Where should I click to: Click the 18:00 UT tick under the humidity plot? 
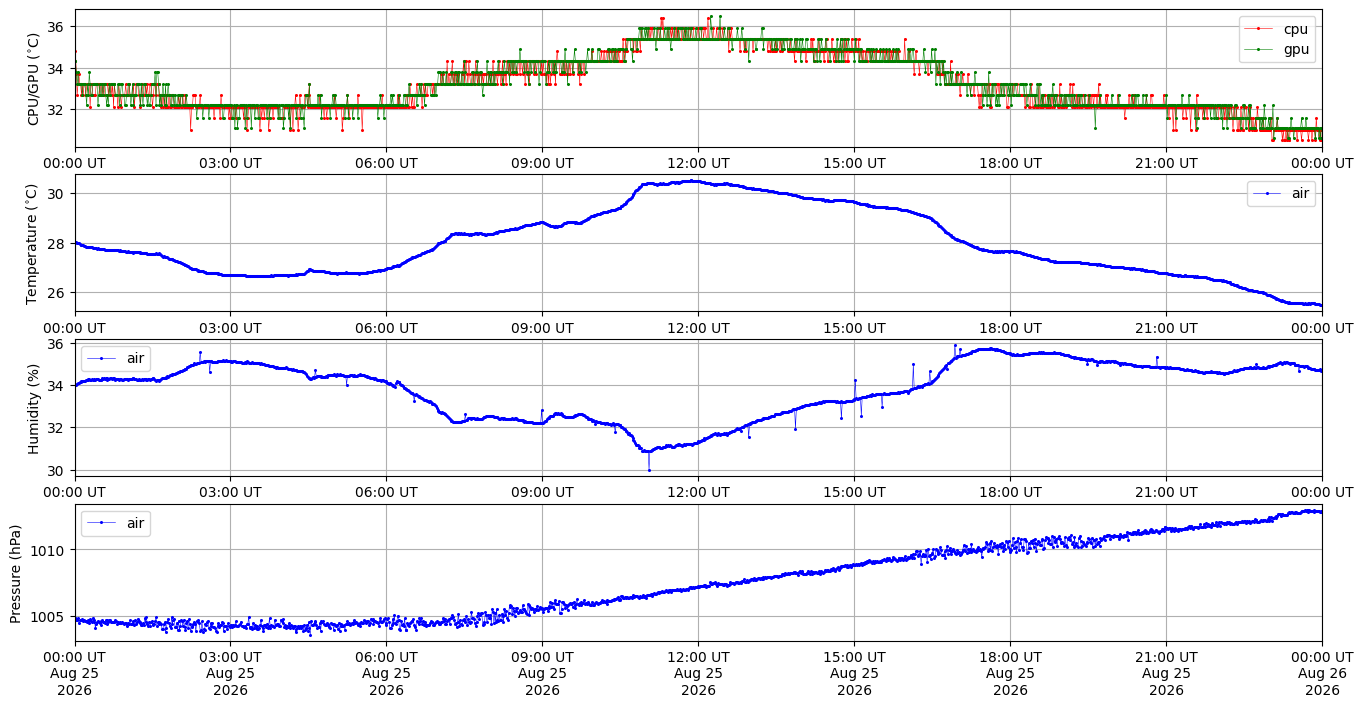(1010, 492)
